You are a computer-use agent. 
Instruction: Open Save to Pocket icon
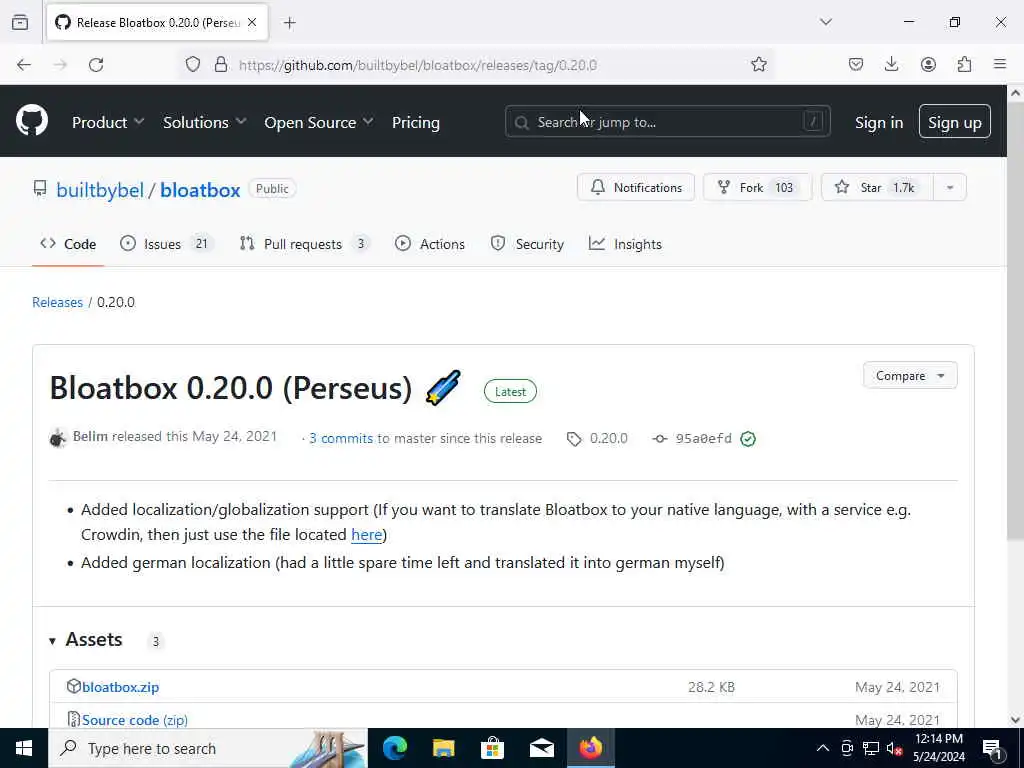(x=856, y=65)
